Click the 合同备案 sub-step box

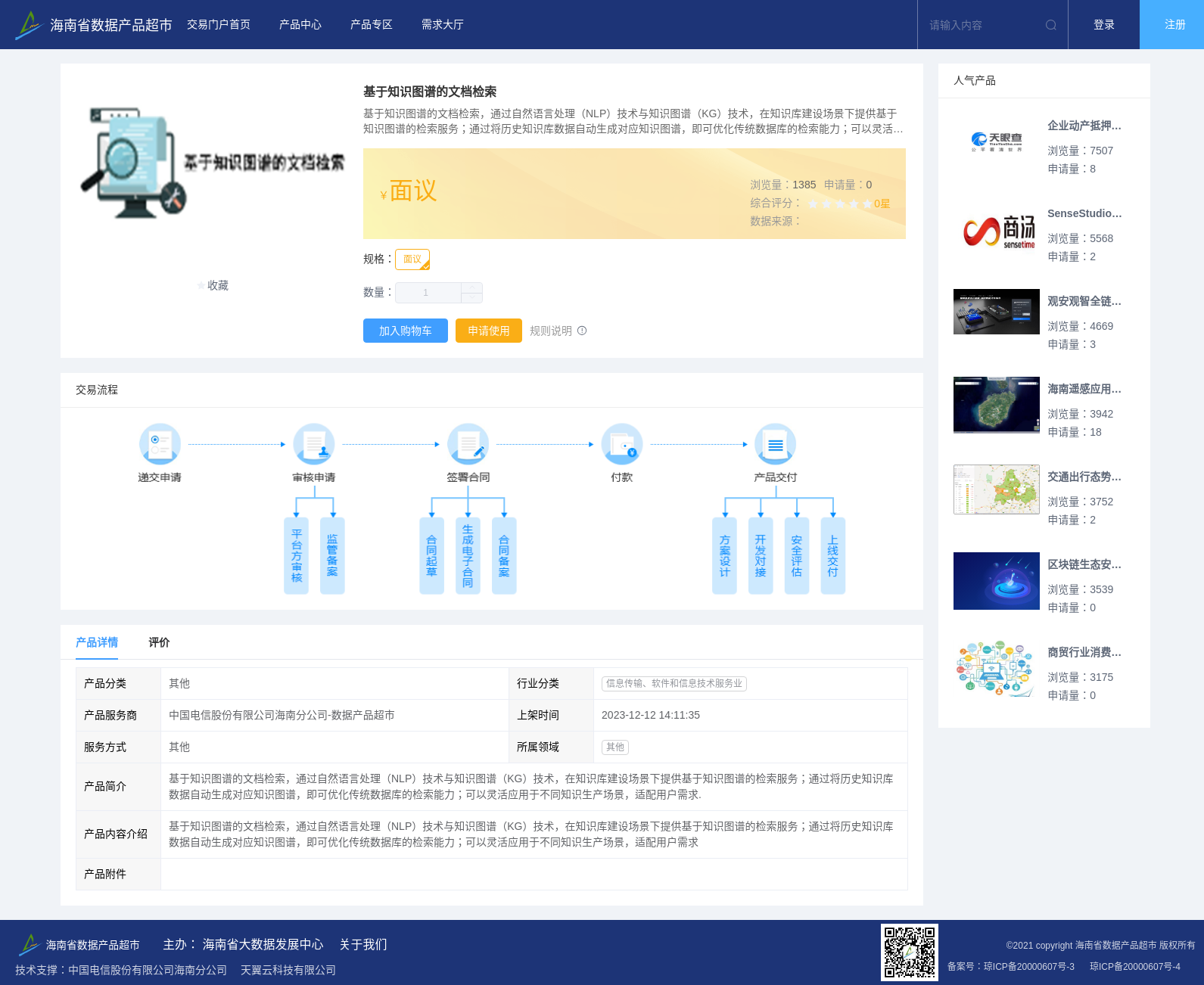pyautogui.click(x=504, y=556)
